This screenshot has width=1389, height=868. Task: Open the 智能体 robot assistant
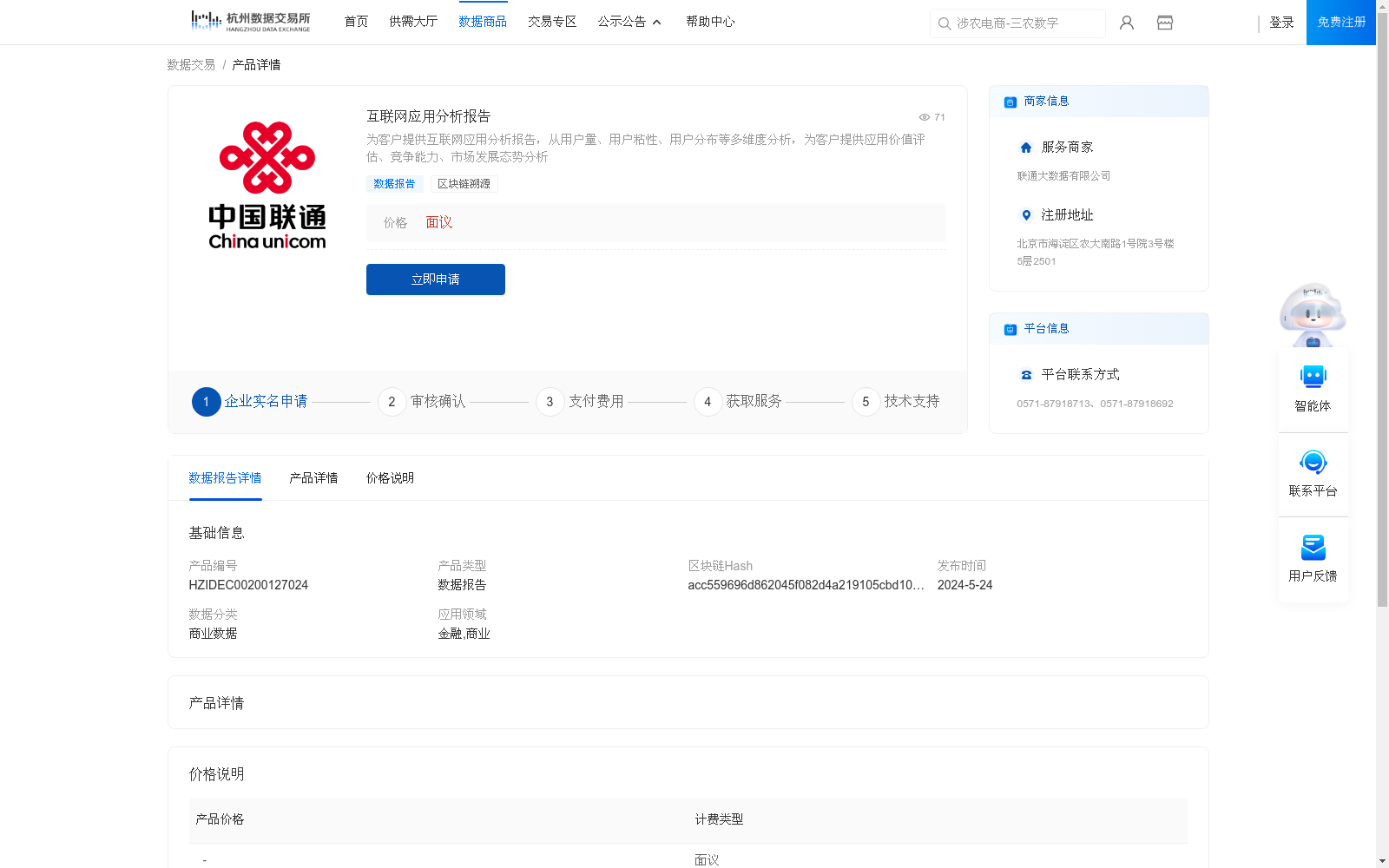click(1313, 376)
